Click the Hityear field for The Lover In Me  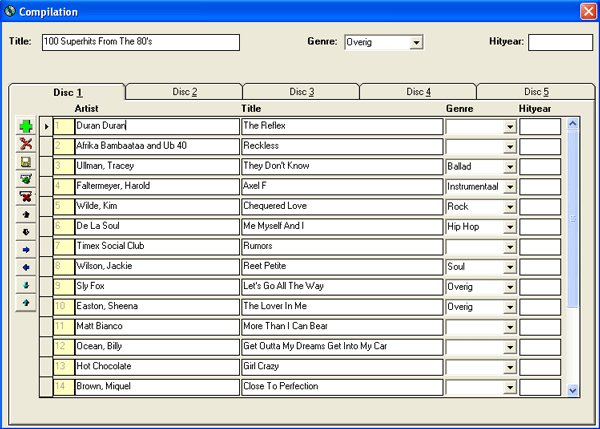(540, 307)
